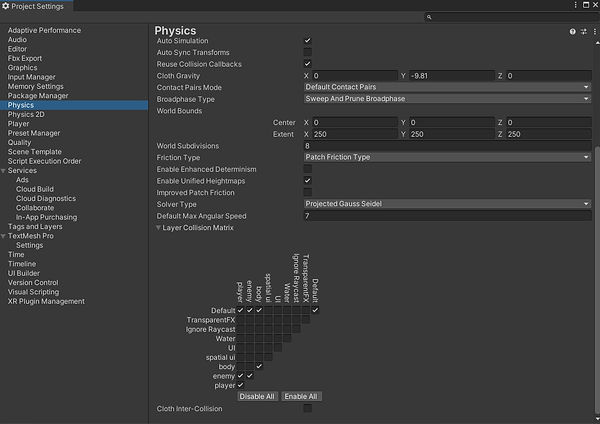
Task: Click the search magnifier icon
Action: pyautogui.click(x=429, y=17)
